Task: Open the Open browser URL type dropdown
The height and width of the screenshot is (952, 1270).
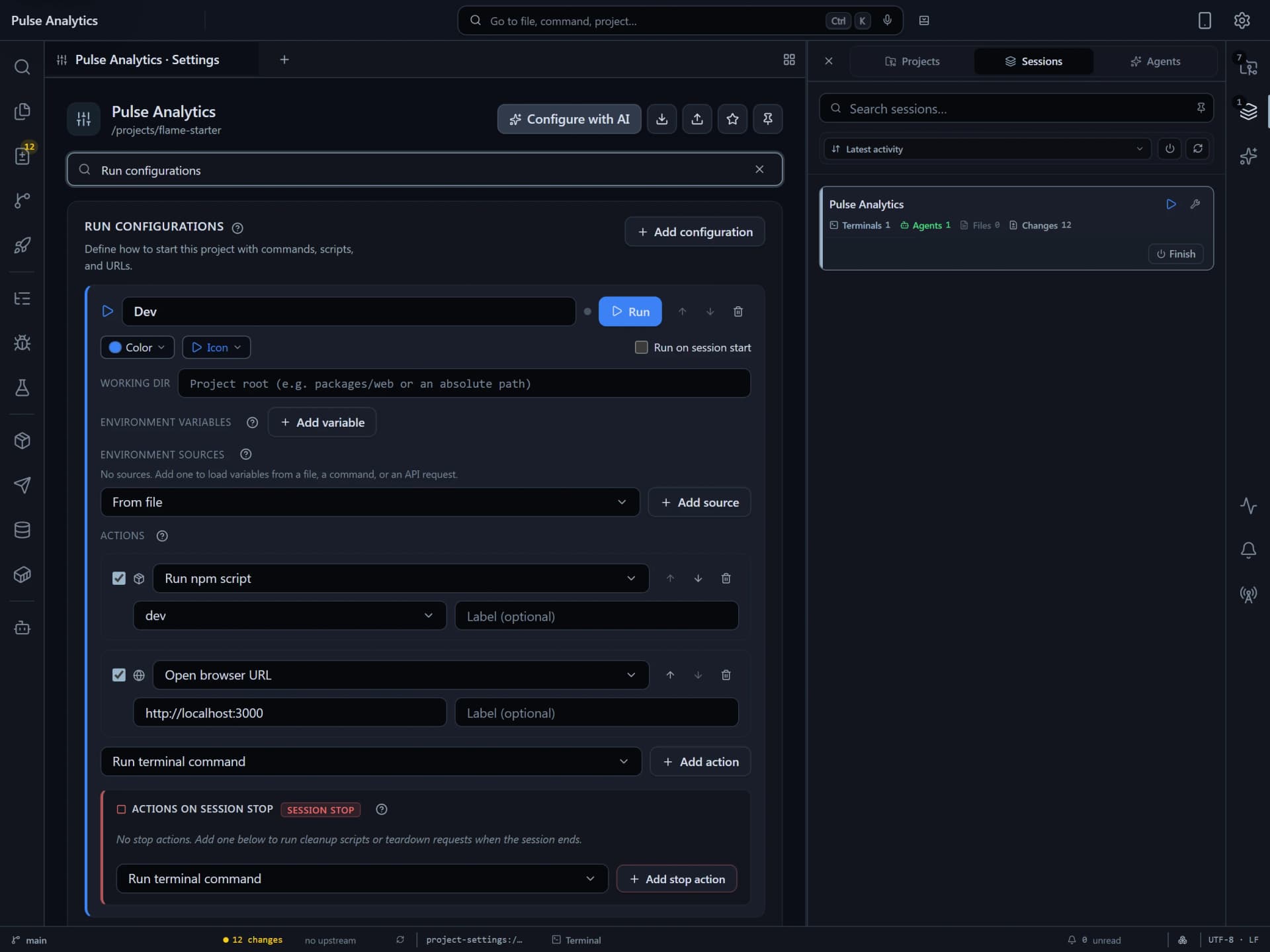Action: 401,675
